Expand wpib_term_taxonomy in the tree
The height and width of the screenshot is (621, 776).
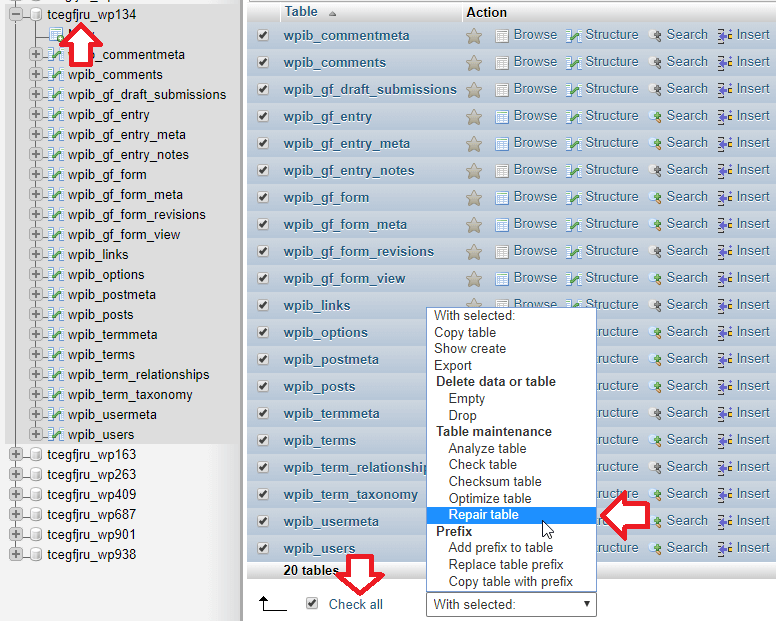(x=36, y=394)
